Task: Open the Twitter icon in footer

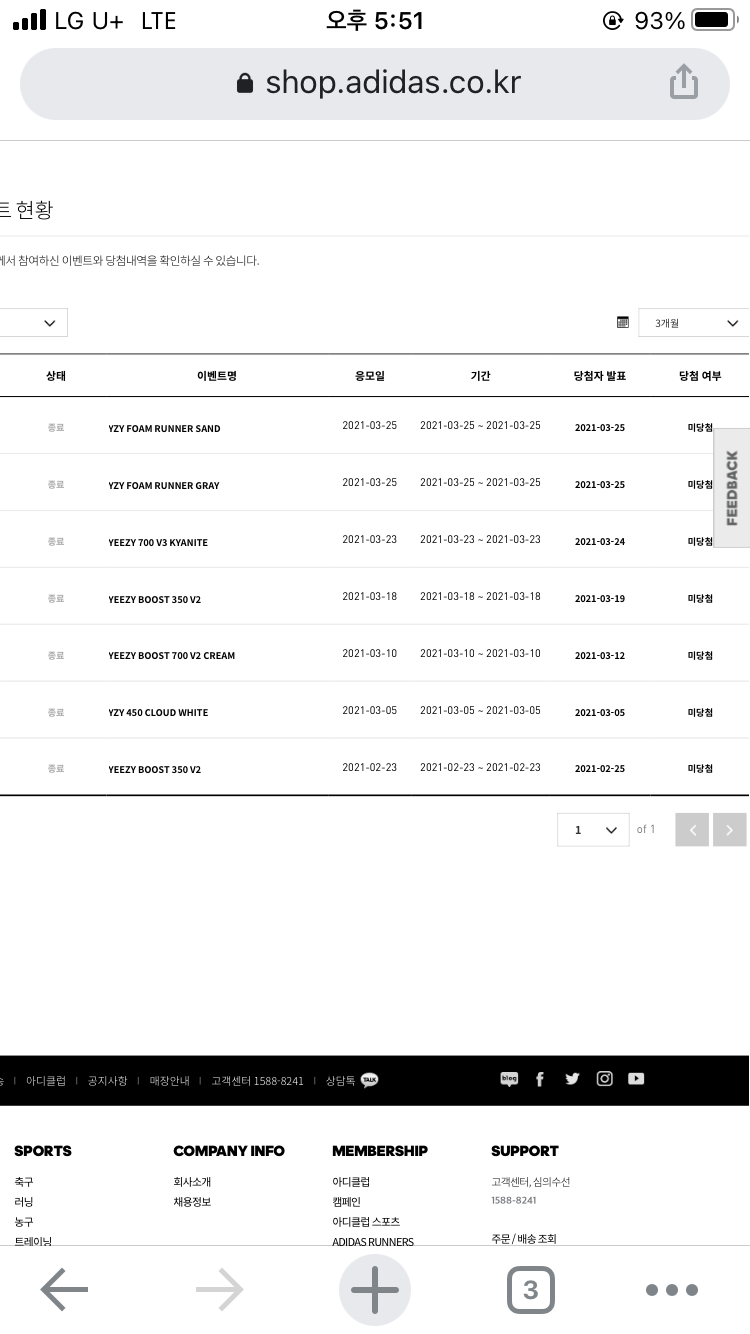Action: (x=572, y=1079)
